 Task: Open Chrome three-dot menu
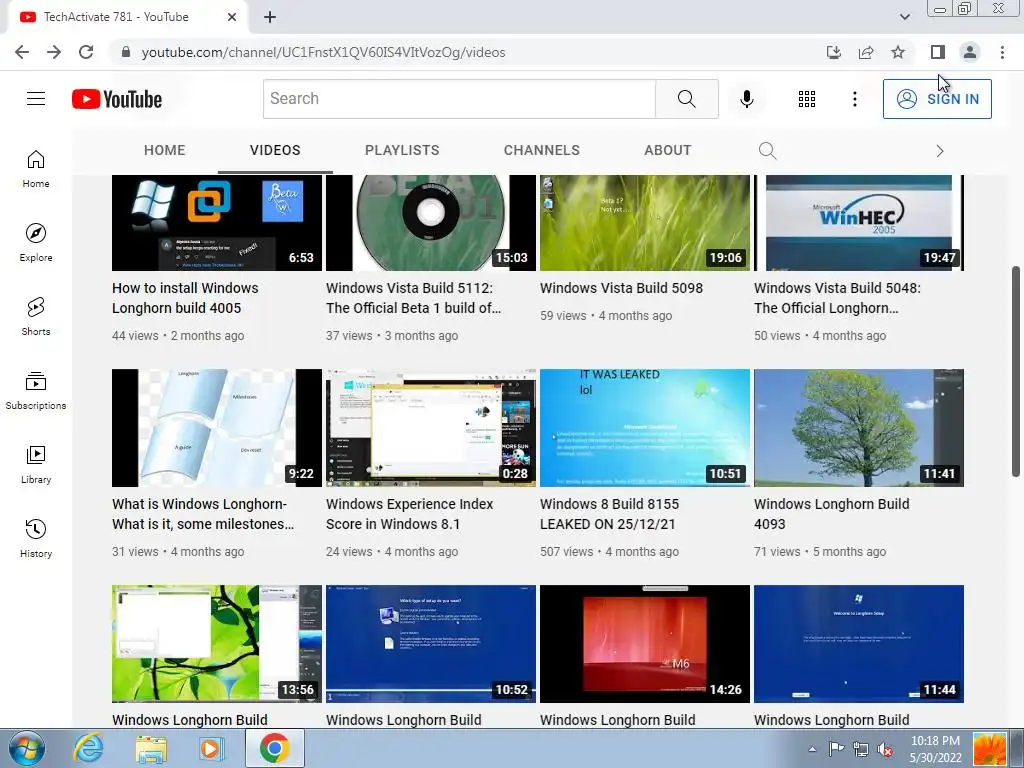[1002, 52]
